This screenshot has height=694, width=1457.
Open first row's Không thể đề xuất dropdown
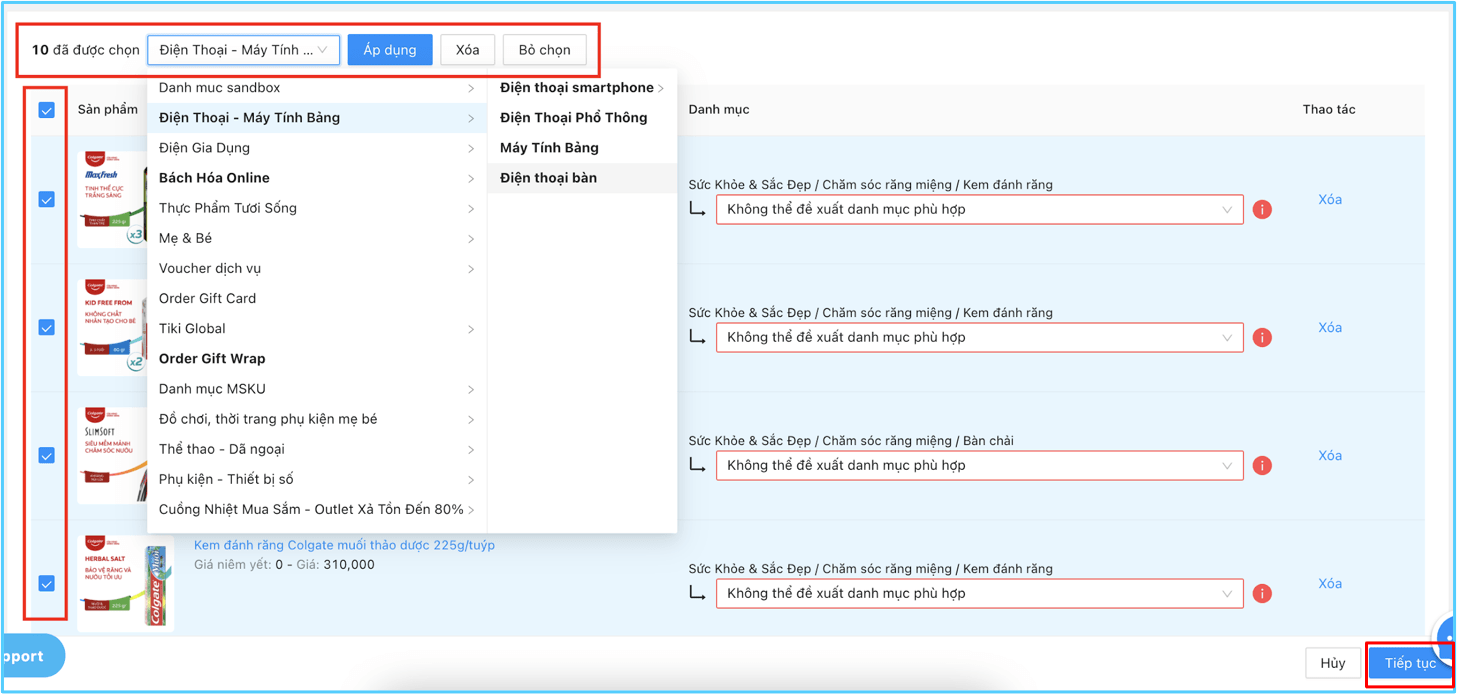point(980,210)
